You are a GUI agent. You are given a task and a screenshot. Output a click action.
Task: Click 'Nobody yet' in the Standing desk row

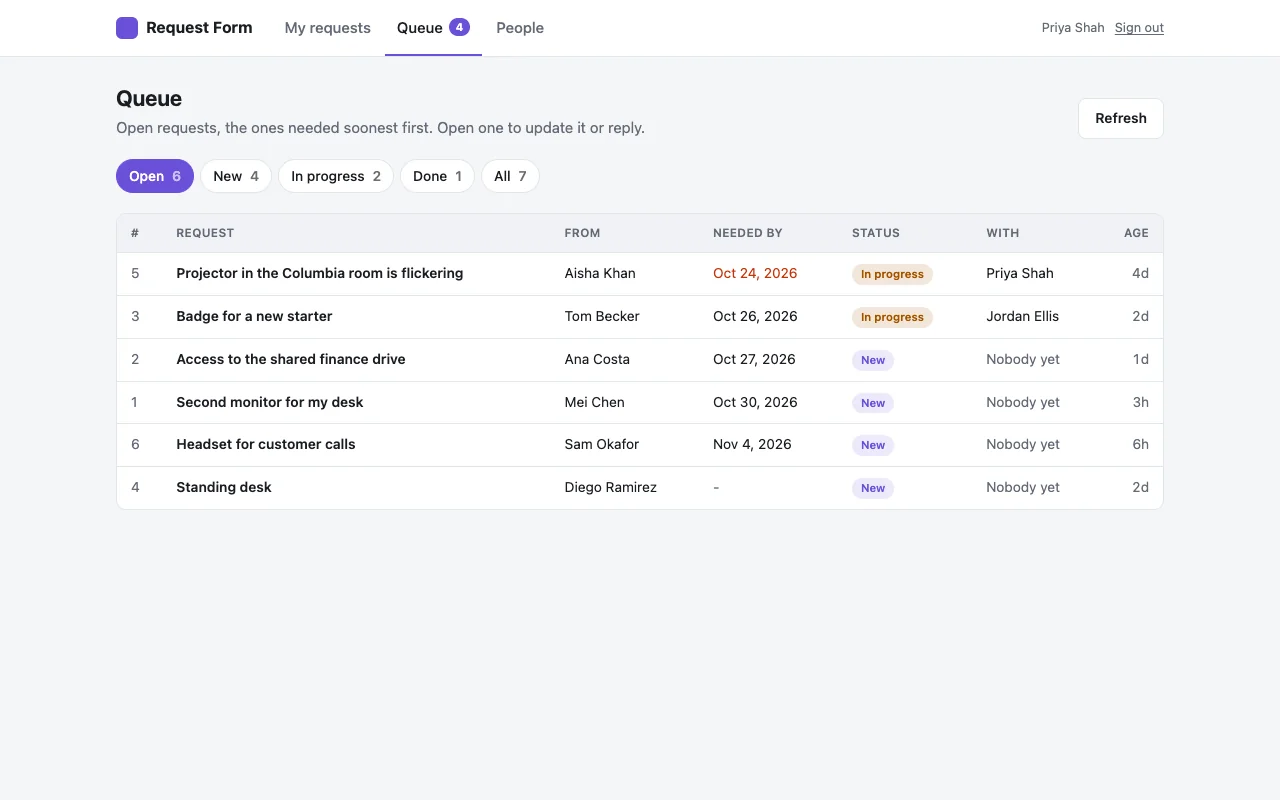click(1023, 487)
